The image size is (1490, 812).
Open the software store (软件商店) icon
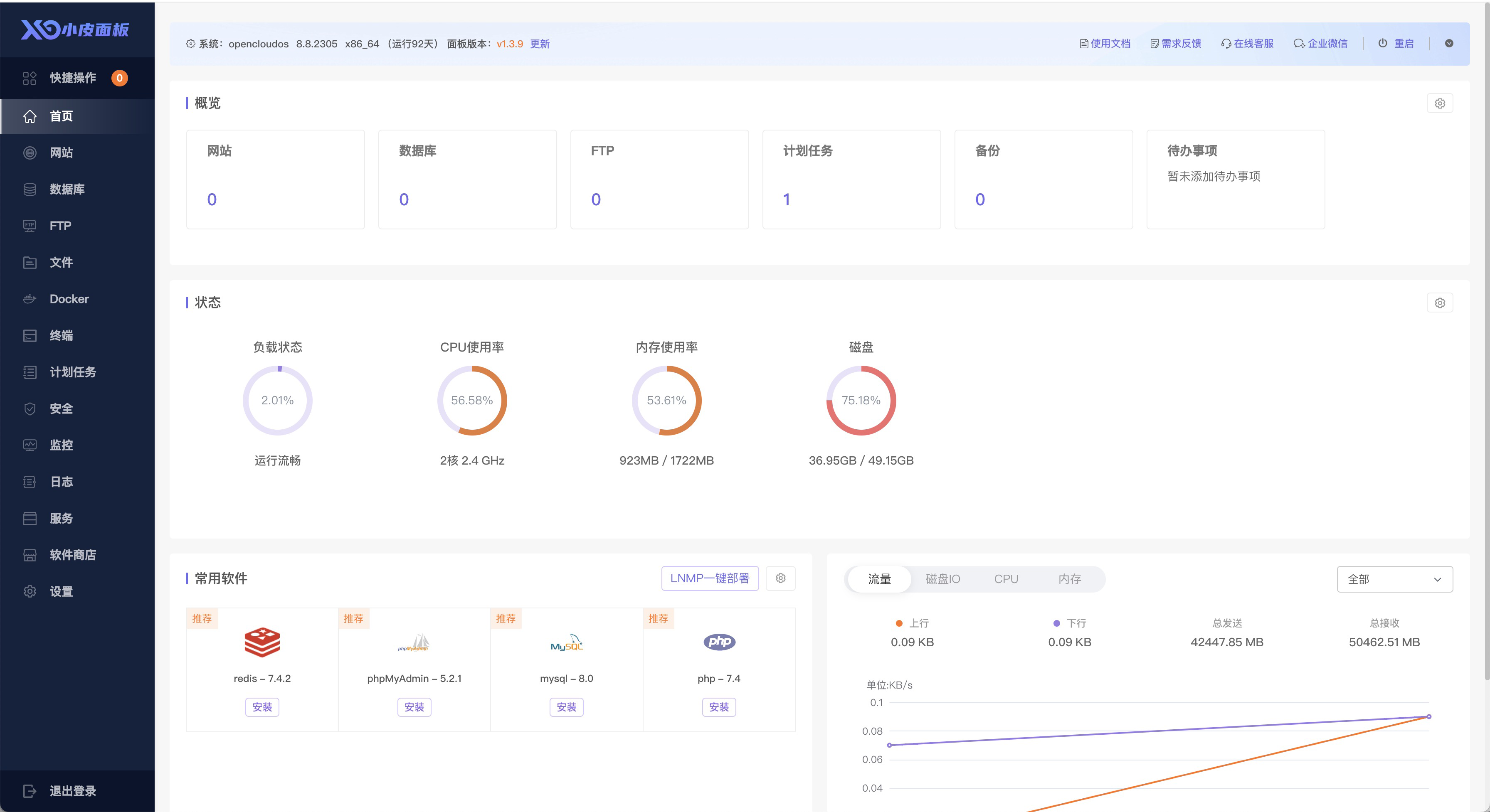pos(30,555)
